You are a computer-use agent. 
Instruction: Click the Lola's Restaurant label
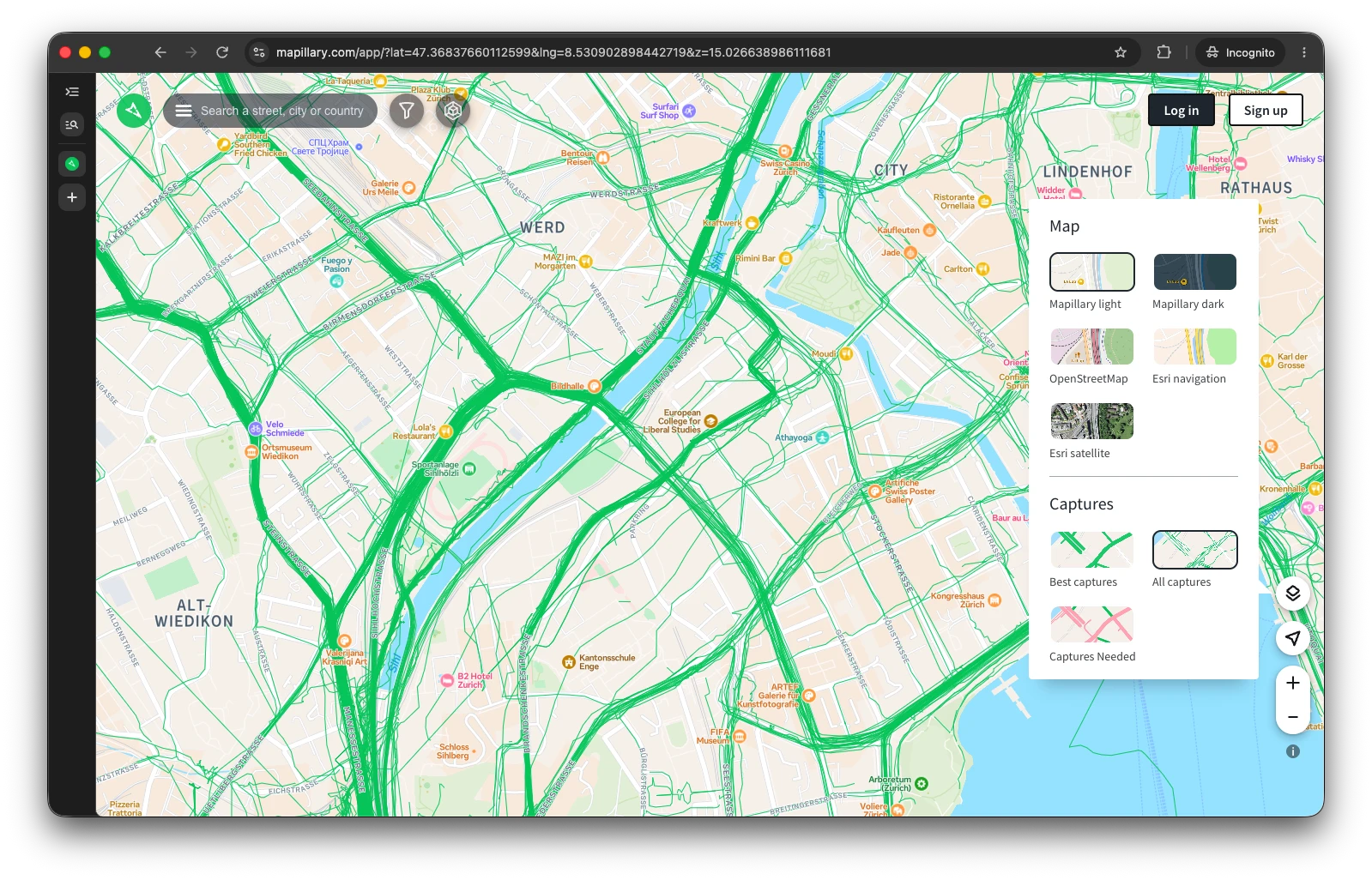[414, 431]
